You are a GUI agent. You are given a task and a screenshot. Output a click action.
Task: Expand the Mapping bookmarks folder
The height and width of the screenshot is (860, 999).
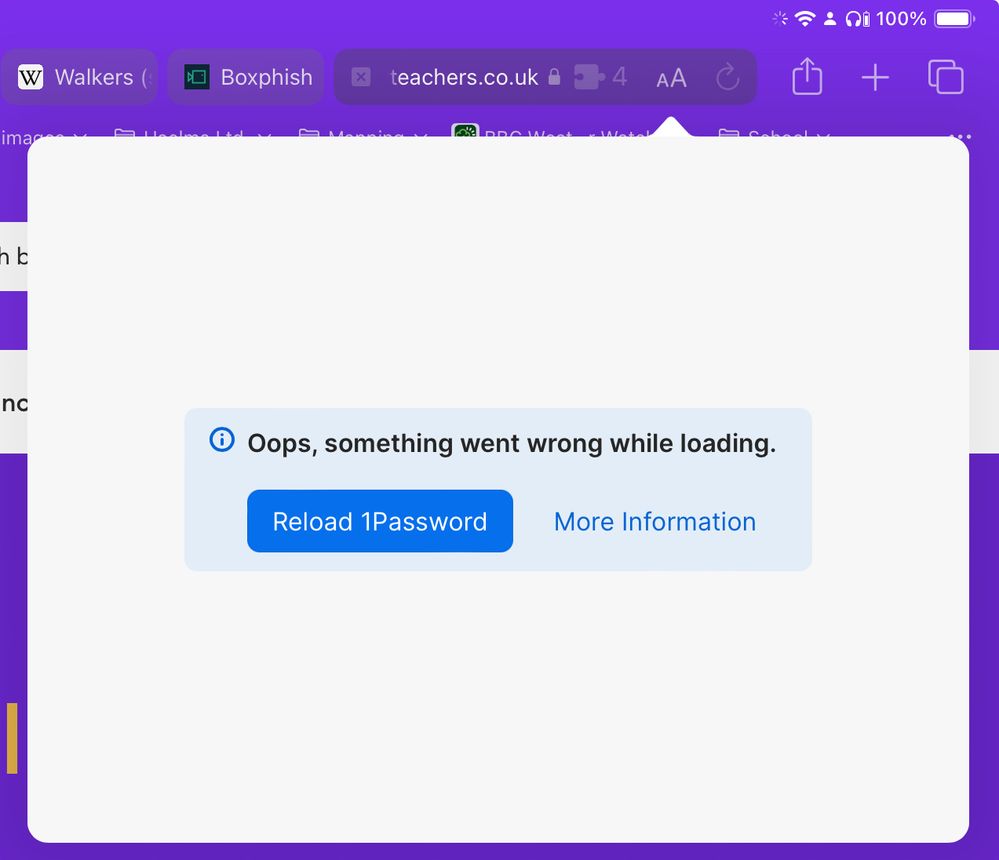[x=363, y=136]
